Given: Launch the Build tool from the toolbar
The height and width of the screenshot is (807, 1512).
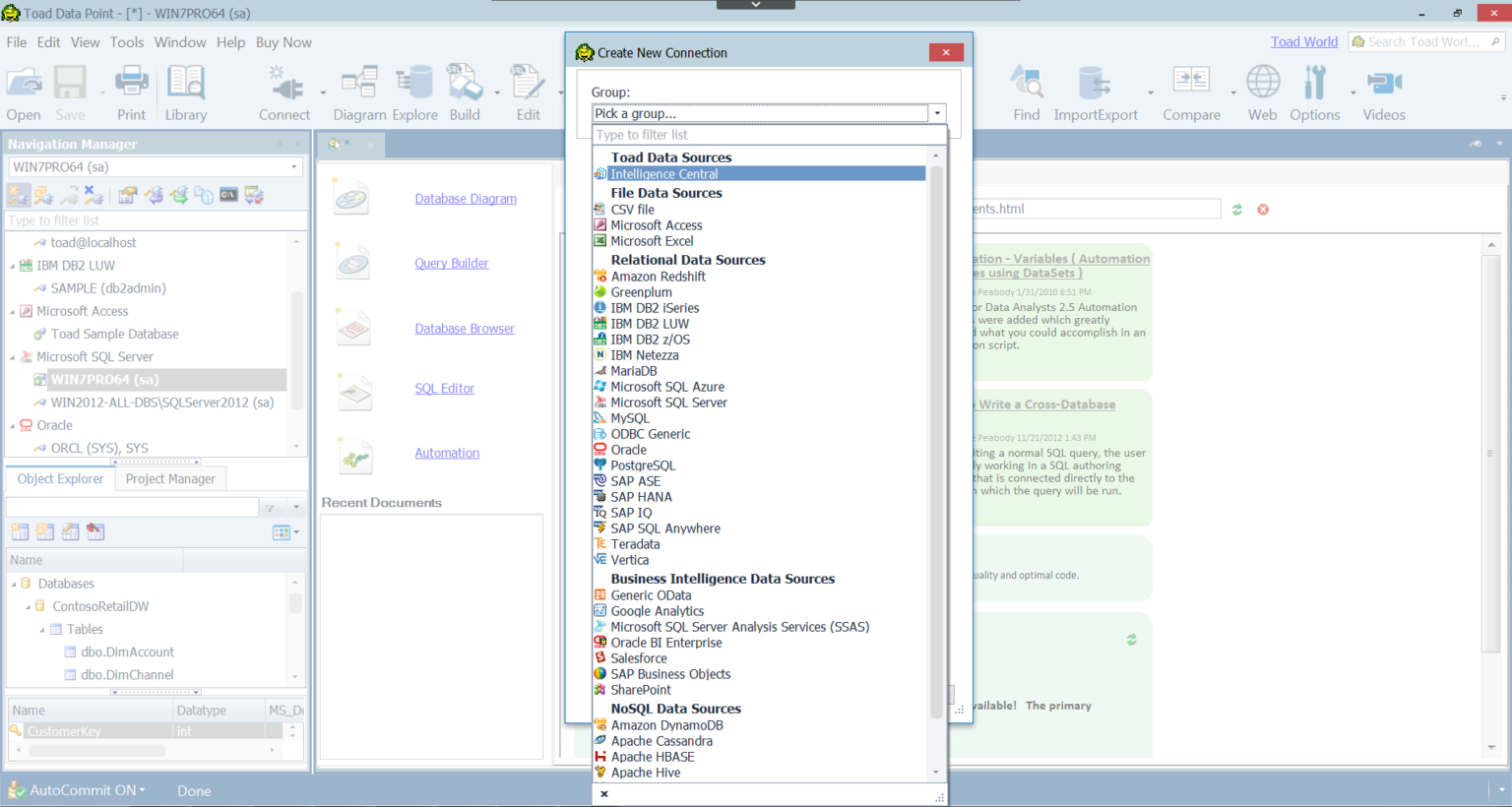Looking at the screenshot, I should (x=465, y=91).
